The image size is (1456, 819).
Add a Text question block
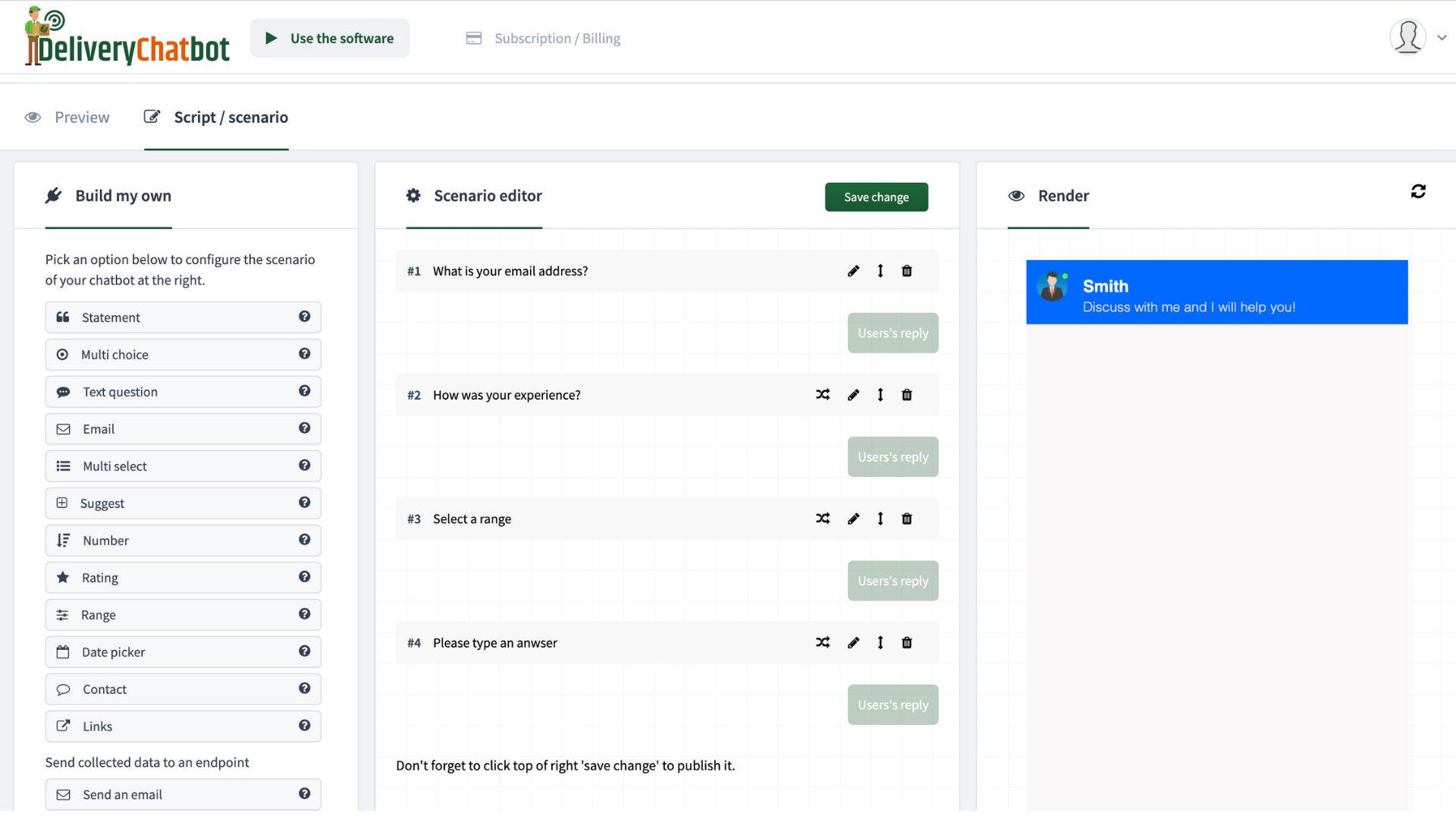pos(183,391)
